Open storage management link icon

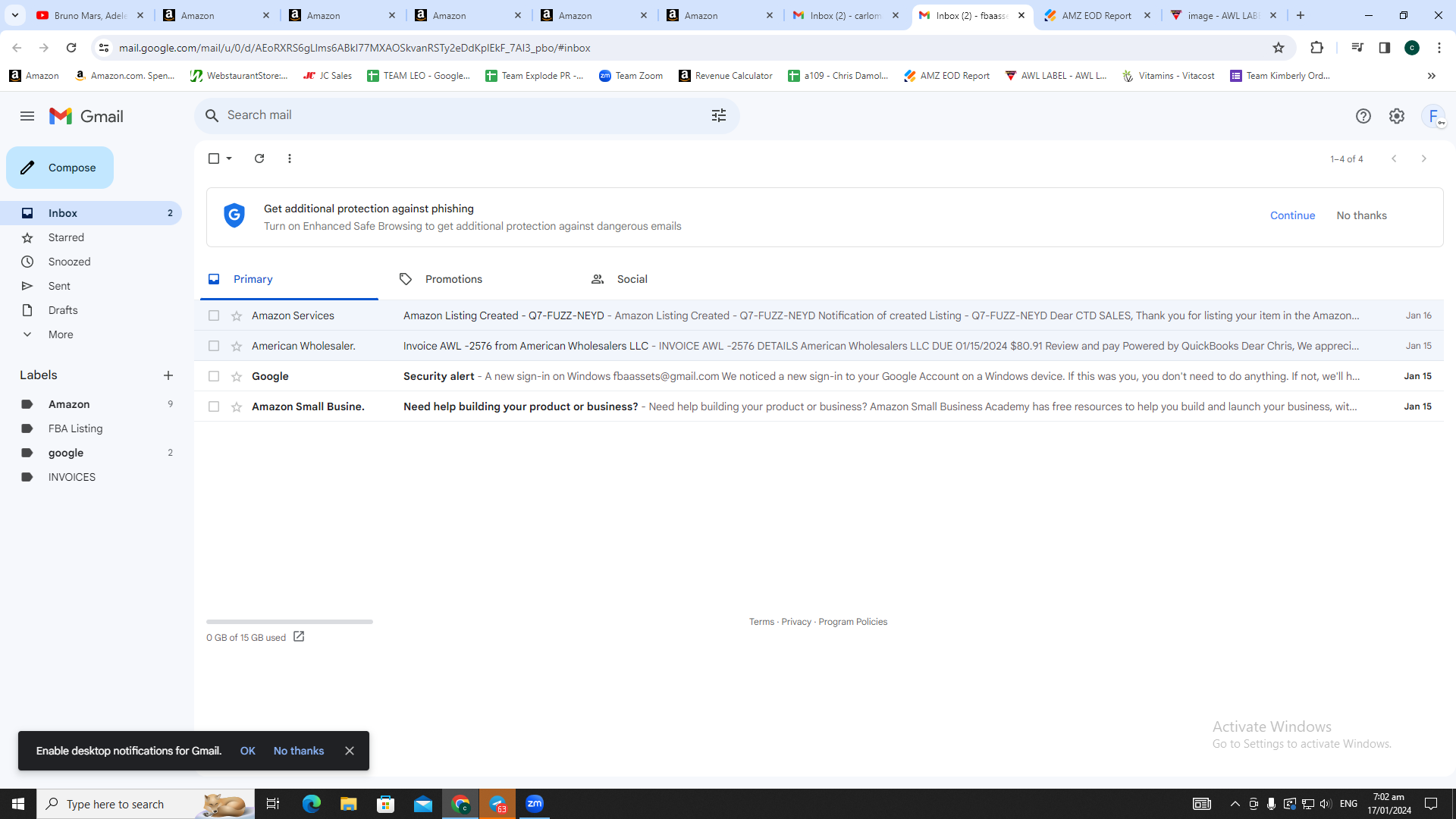pos(299,637)
